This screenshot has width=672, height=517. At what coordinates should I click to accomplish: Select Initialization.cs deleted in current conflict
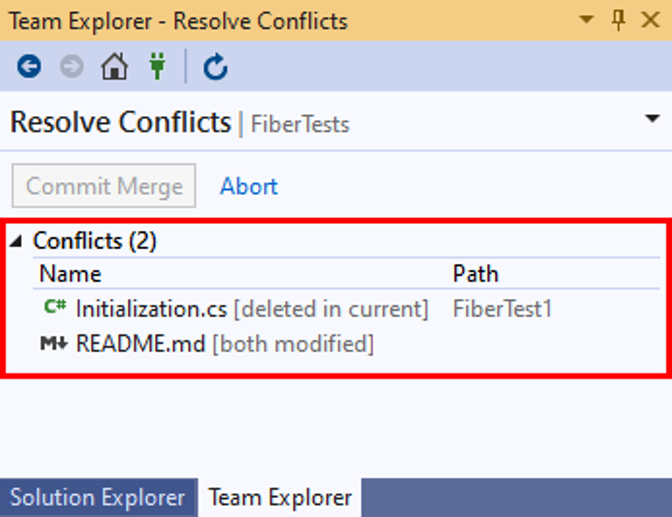(346, 308)
